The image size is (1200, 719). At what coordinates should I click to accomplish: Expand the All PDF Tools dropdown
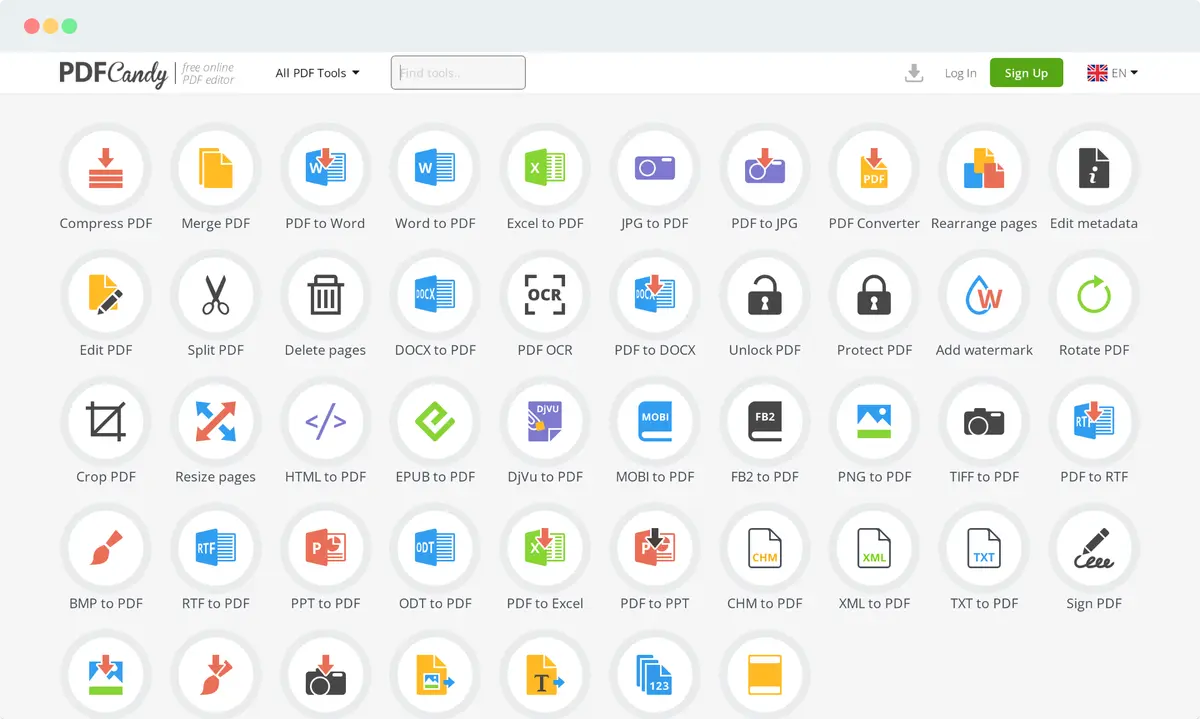tap(317, 73)
